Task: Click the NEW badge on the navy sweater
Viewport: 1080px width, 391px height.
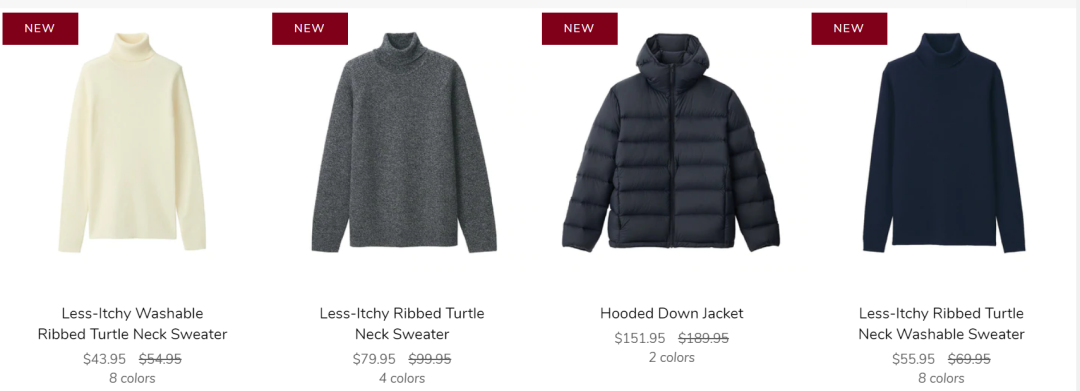Action: click(x=849, y=28)
